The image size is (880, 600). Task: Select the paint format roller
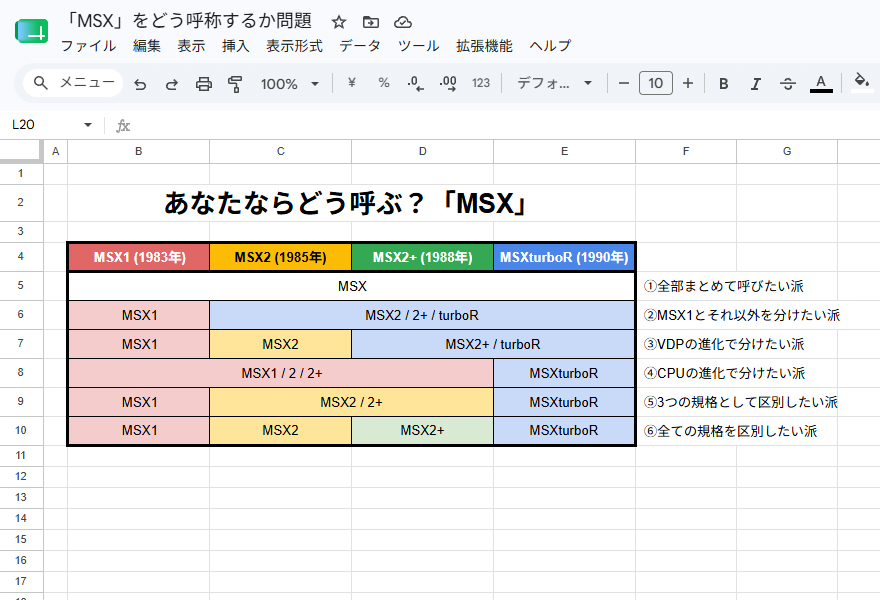(235, 84)
